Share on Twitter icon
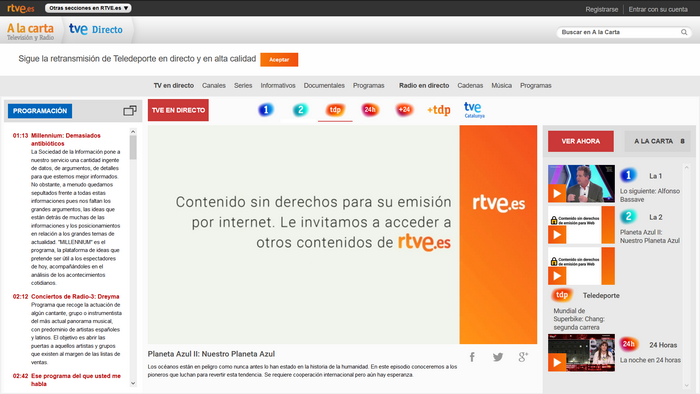 point(498,357)
